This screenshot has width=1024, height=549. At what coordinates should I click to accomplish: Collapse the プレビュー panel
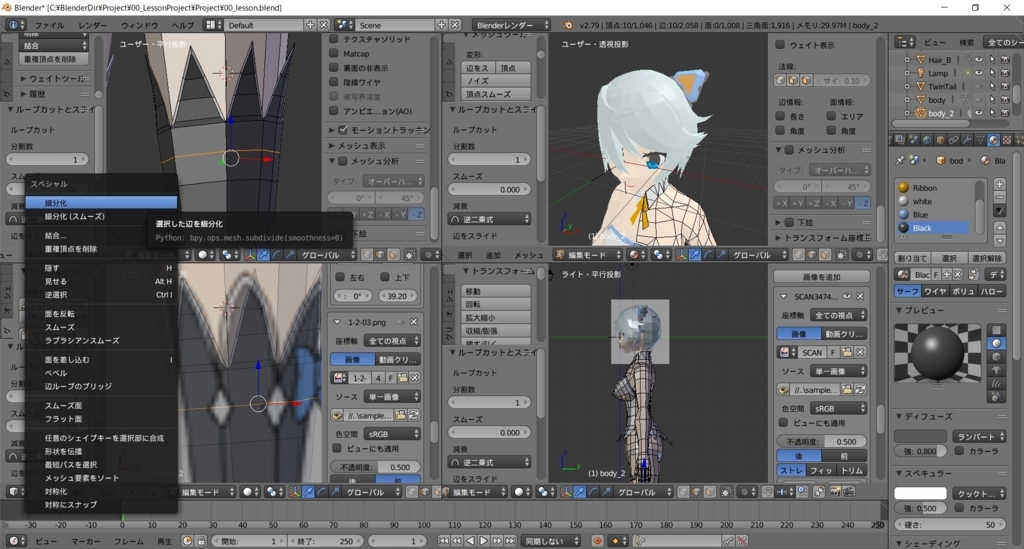click(920, 311)
